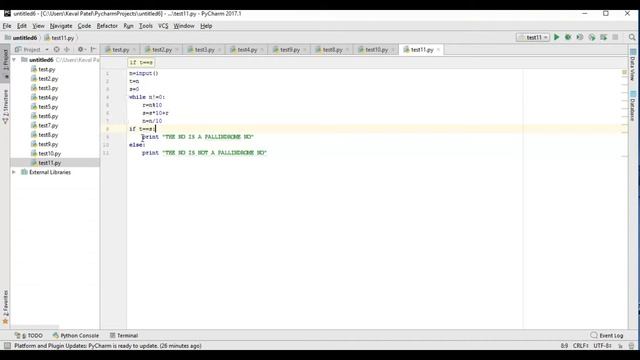Close the test10.py editor tab

393,50
